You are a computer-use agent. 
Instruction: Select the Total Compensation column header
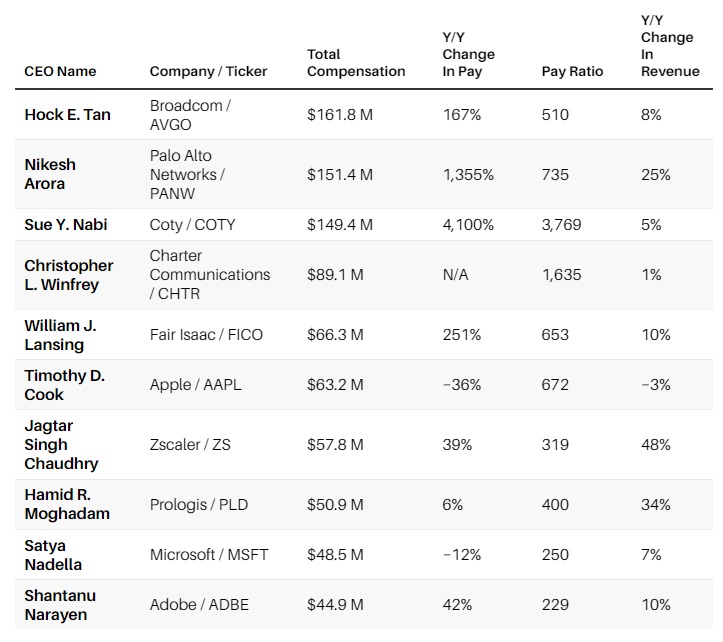(x=356, y=62)
